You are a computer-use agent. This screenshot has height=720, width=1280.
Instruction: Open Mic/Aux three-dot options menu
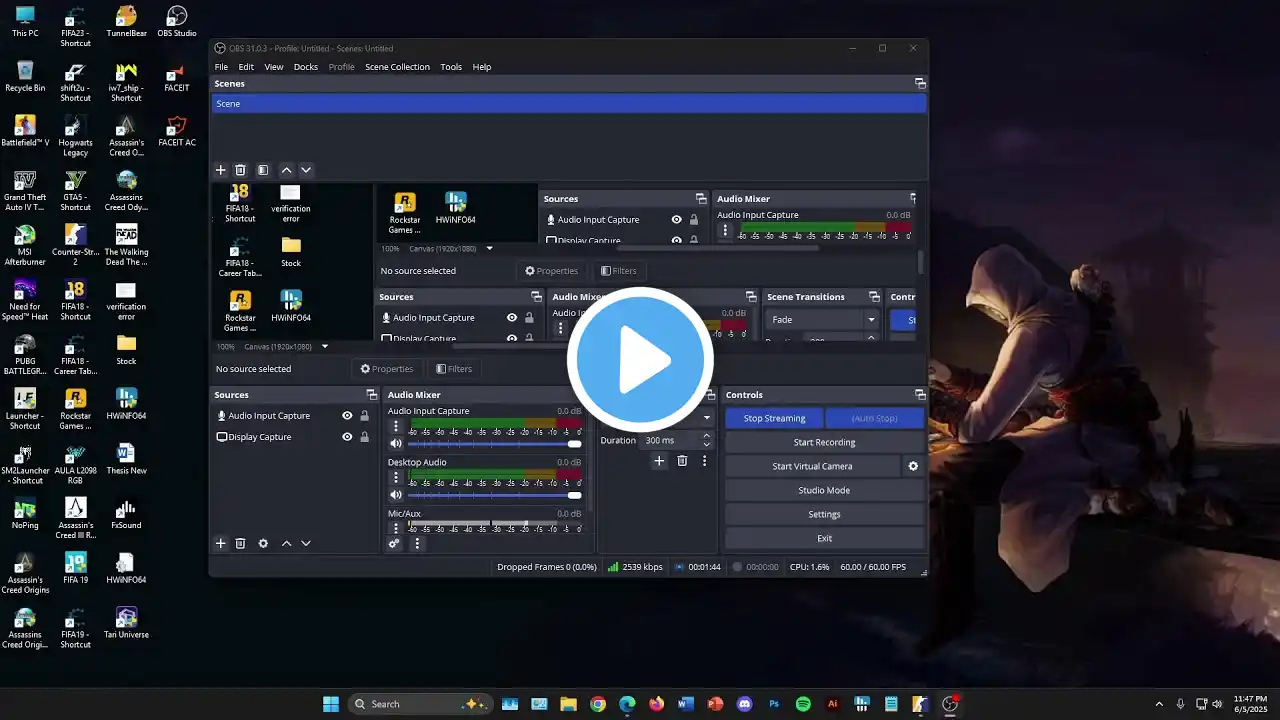tap(396, 528)
